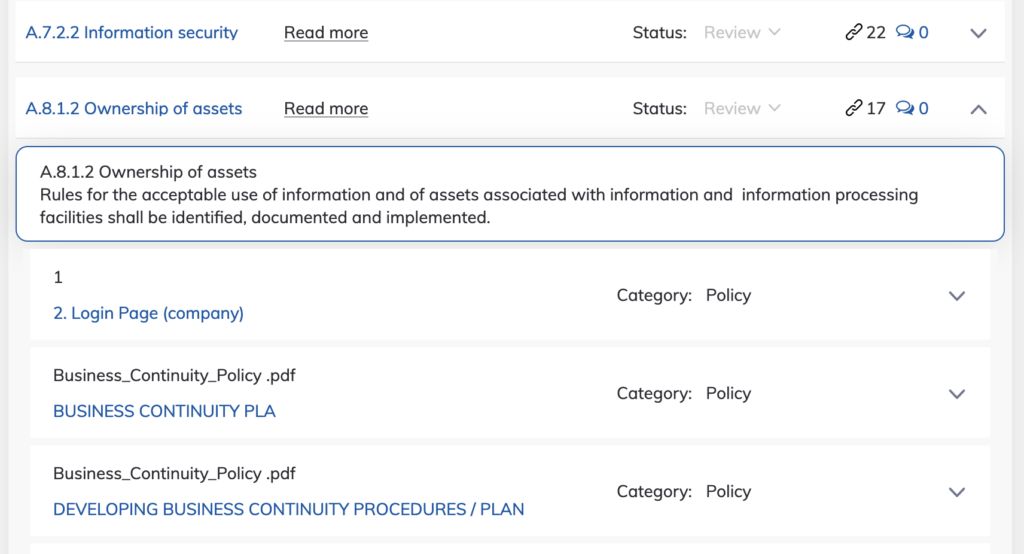Click link icon beside 17 in A.8.1.2 row

[x=854, y=108]
